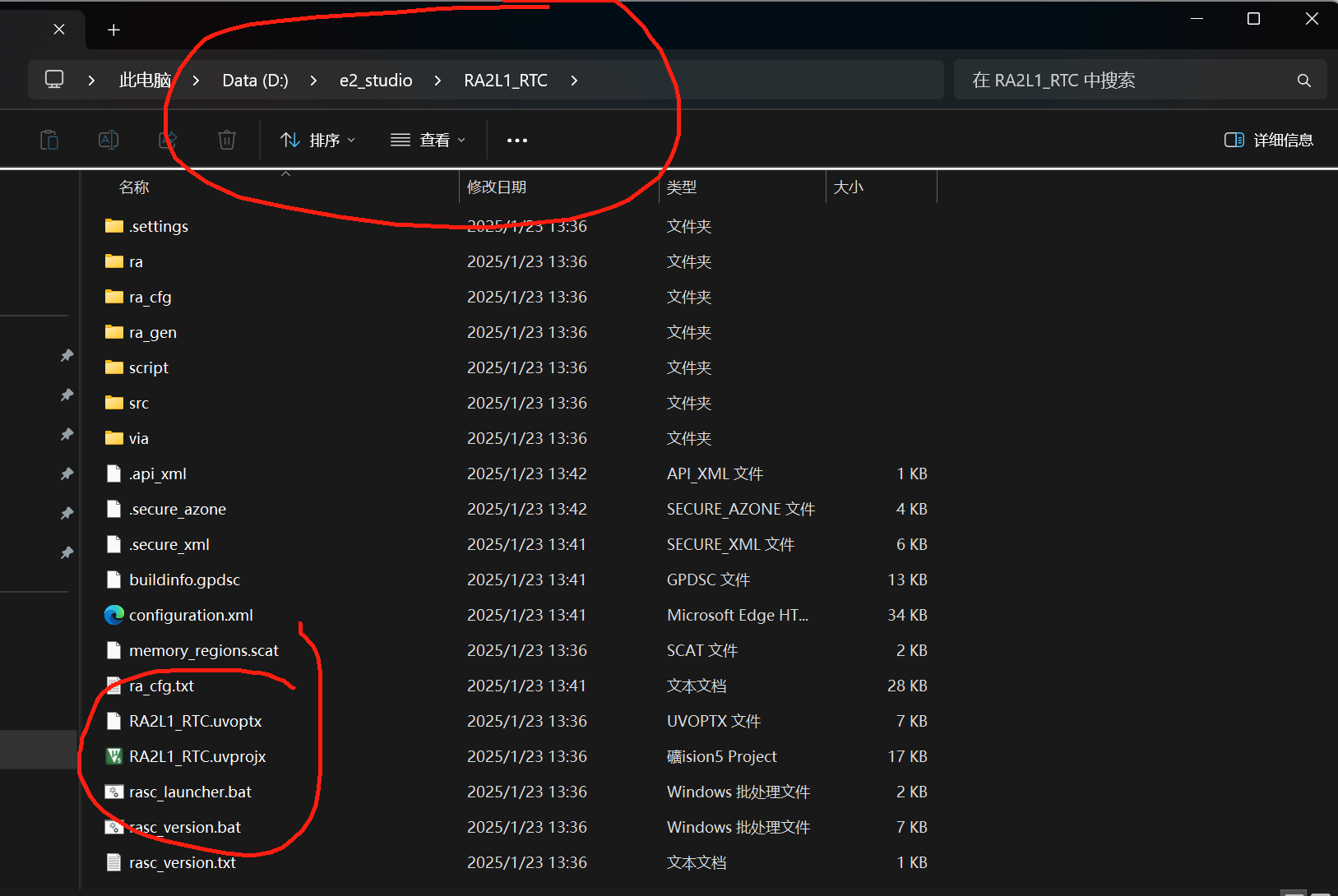The image size is (1338, 896).
Task: Click the paste clipboard icon in toolbar
Action: tap(49, 140)
